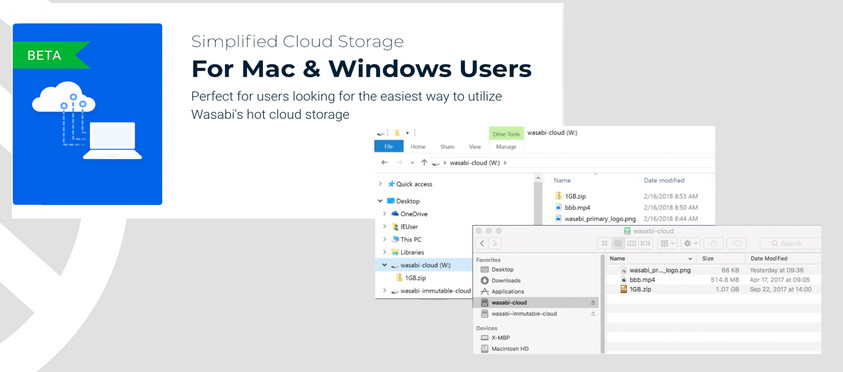
Task: Select wasabi-immutable-cloud in Finder sidebar
Action: click(524, 313)
